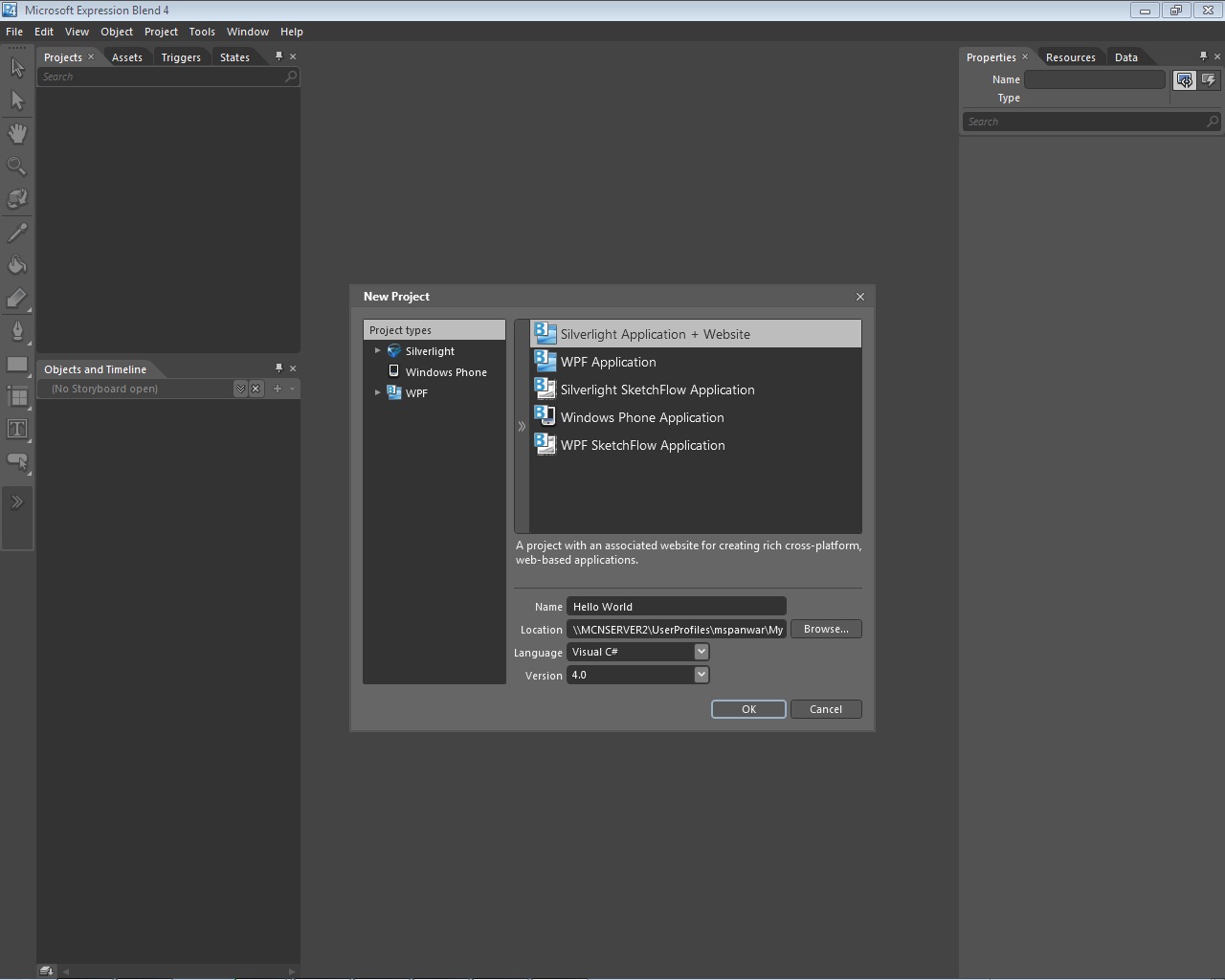The width and height of the screenshot is (1225, 980).
Task: Open the Version dropdown
Action: click(x=702, y=675)
